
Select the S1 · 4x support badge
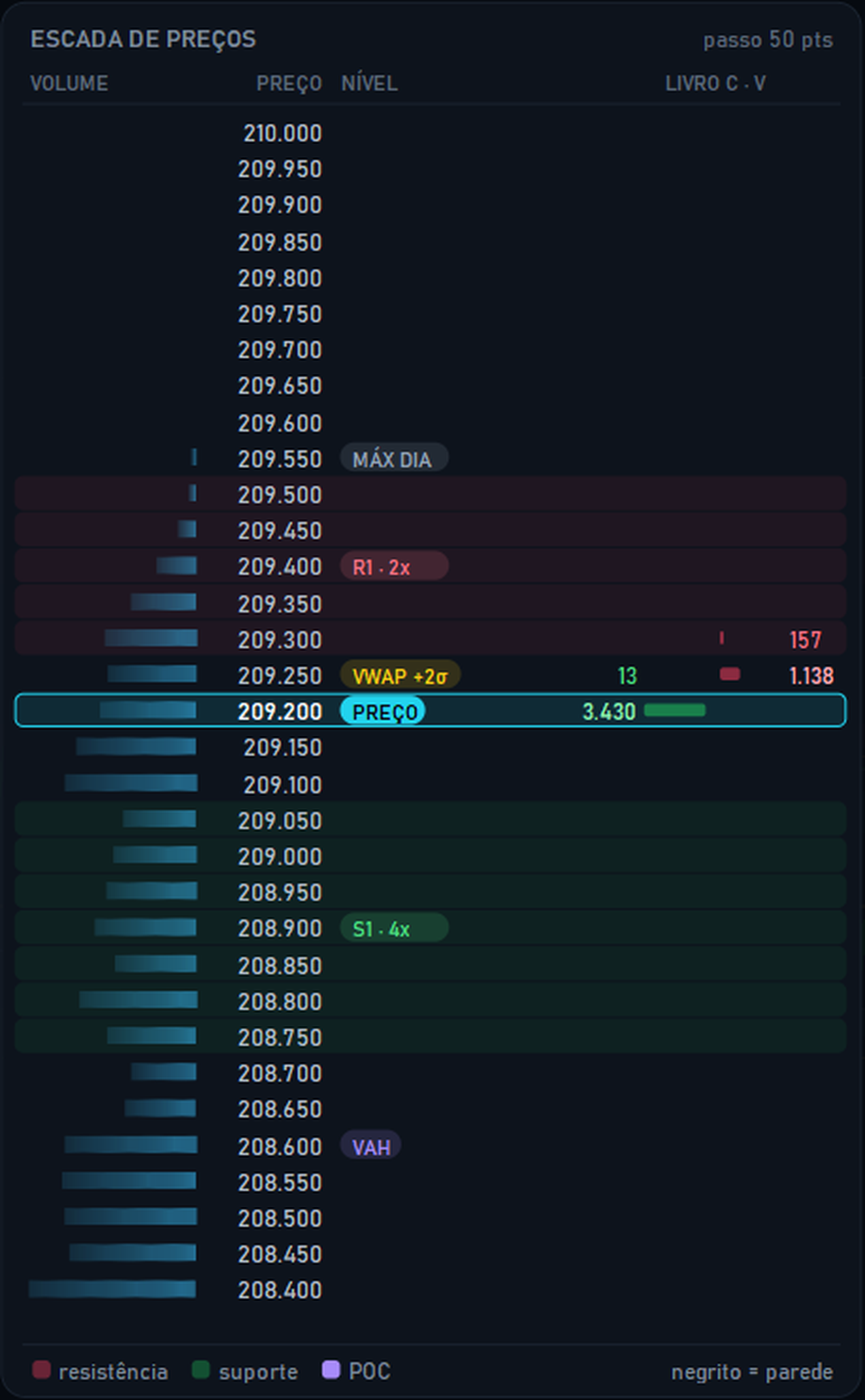pos(393,929)
